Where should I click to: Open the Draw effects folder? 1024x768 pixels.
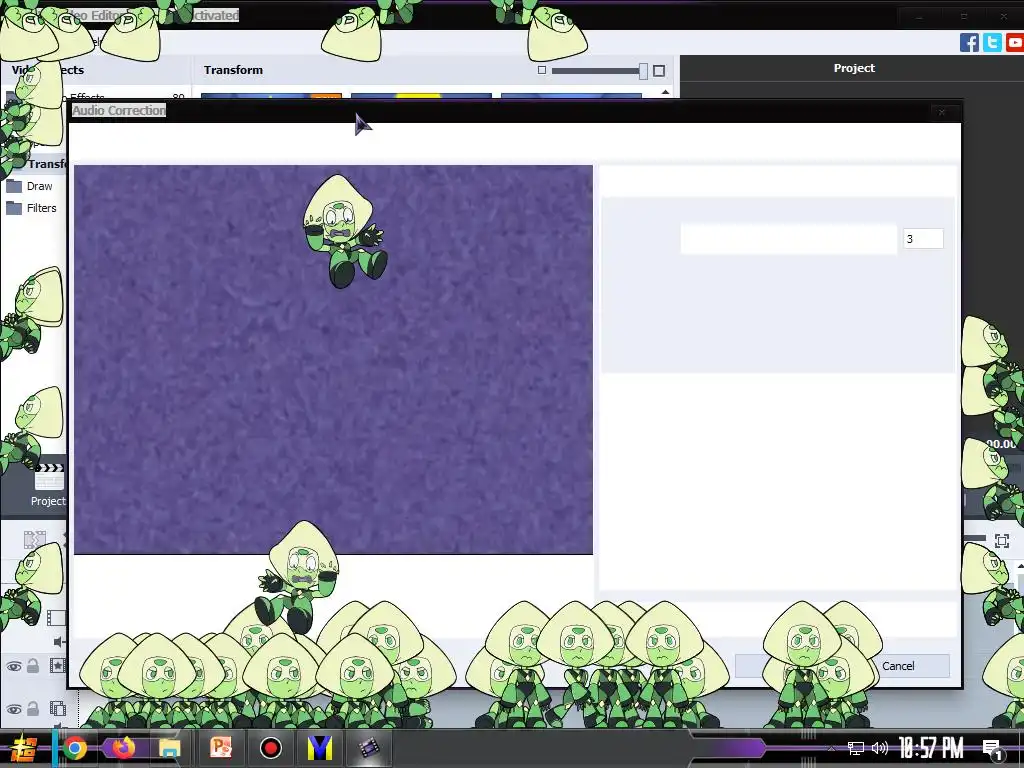[x=30, y=186]
